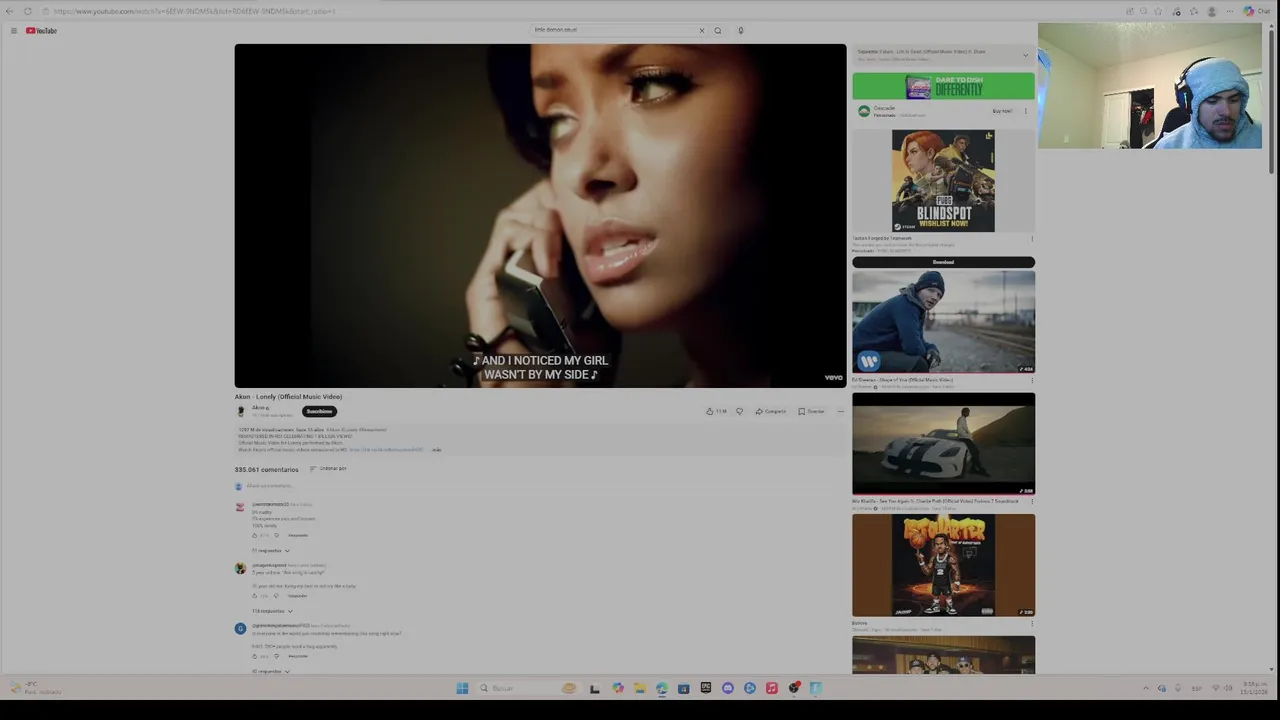Click the magnifier search button
The height and width of the screenshot is (720, 1280).
click(717, 30)
